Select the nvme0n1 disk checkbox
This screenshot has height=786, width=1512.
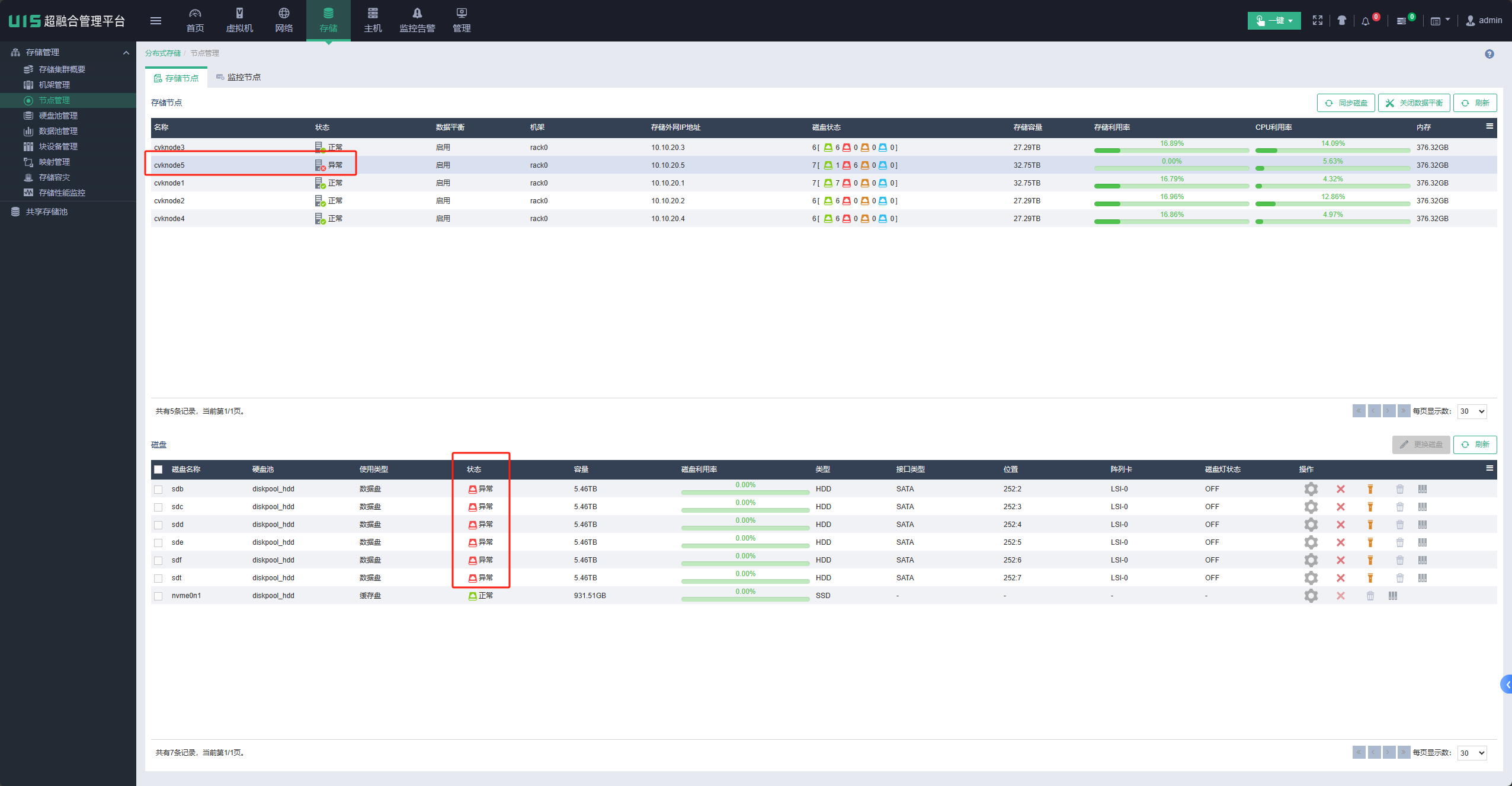coord(158,596)
